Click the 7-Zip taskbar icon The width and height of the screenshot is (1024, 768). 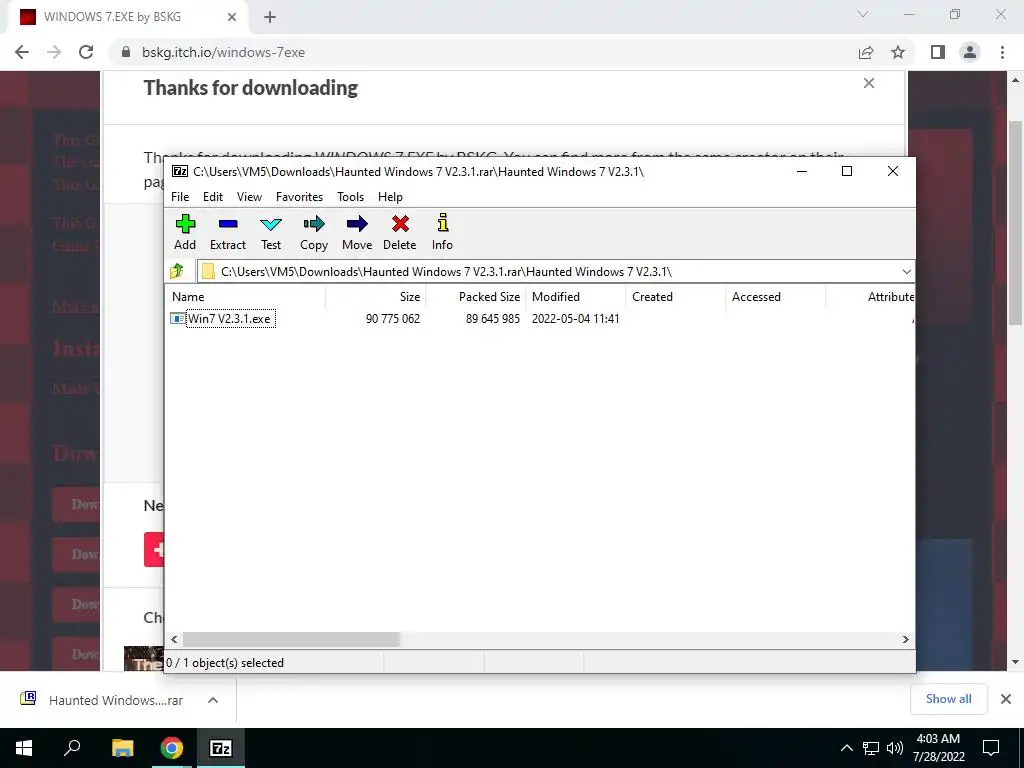point(220,748)
